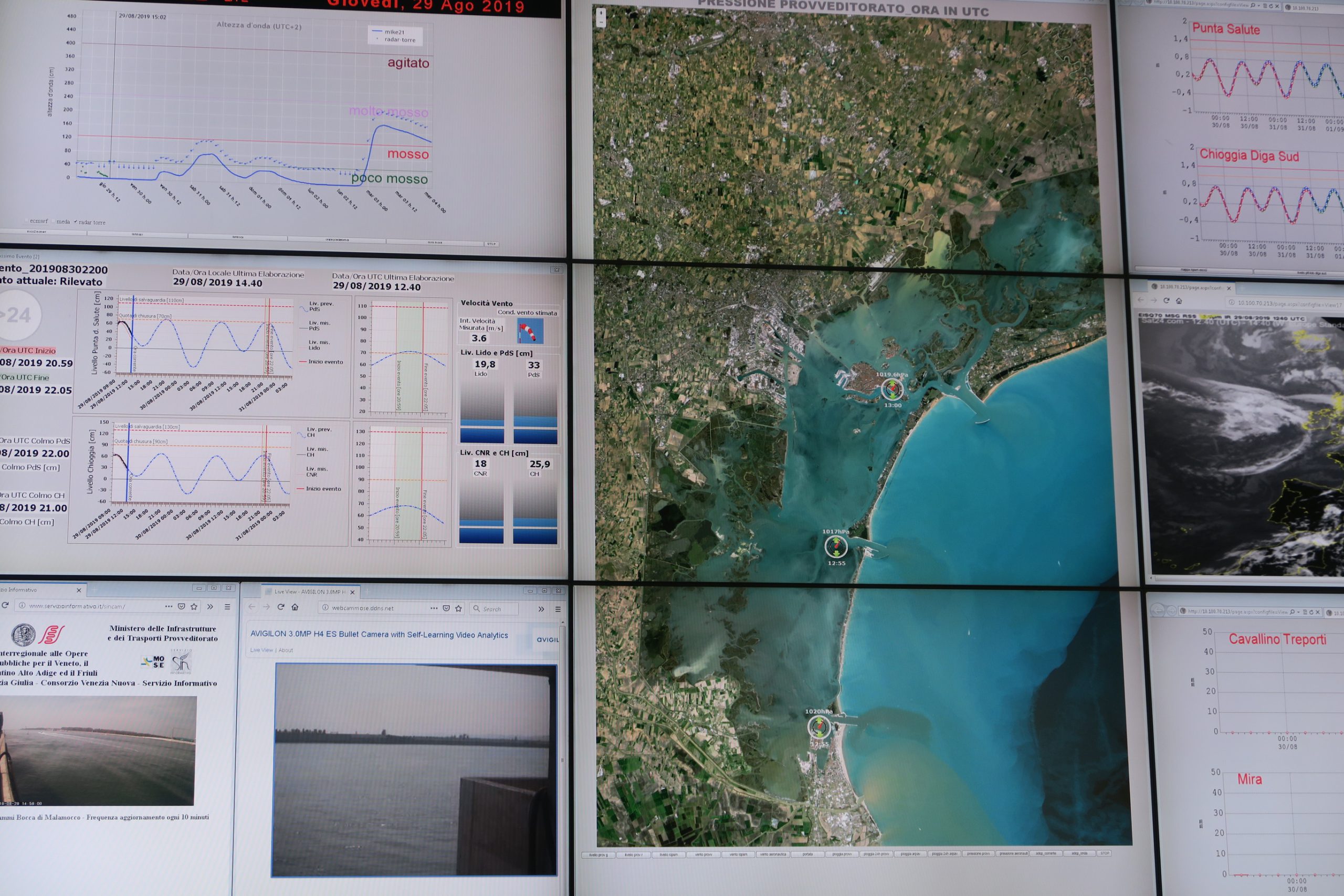Image resolution: width=1344 pixels, height=896 pixels.
Task: Close the Live View AVIGILON tab
Action: [x=353, y=592]
